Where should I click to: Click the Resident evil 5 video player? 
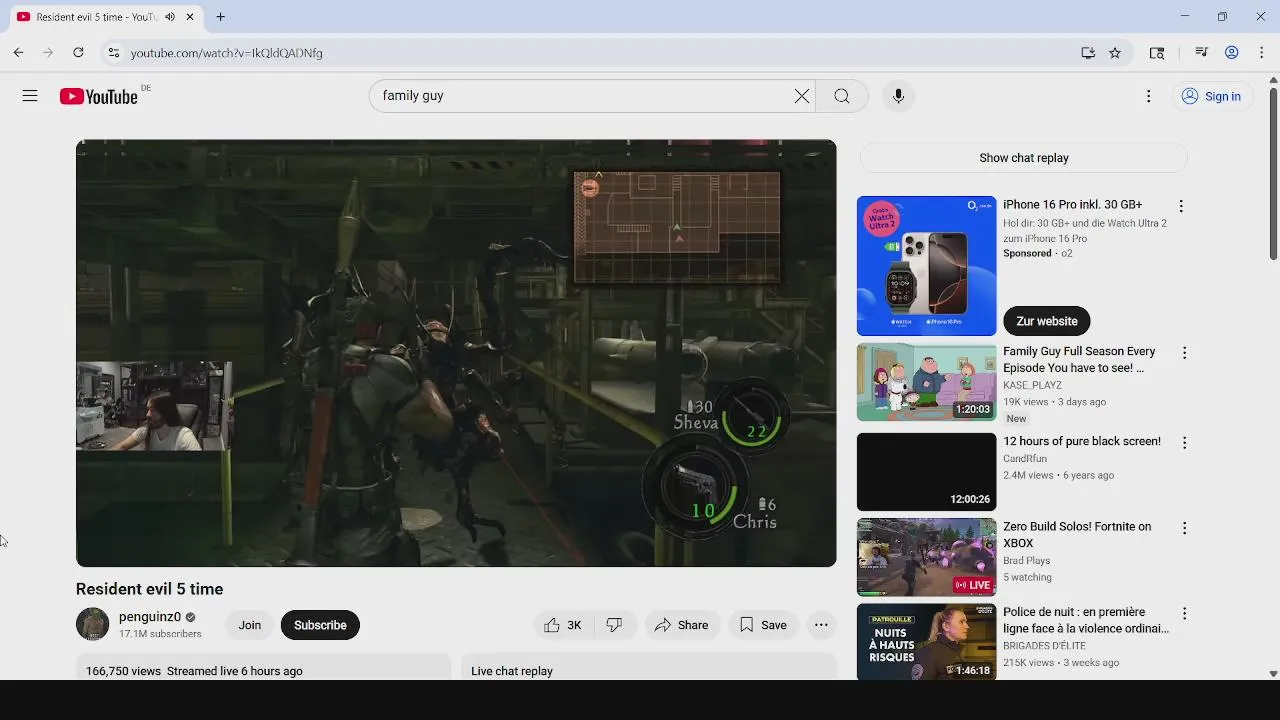tap(456, 353)
